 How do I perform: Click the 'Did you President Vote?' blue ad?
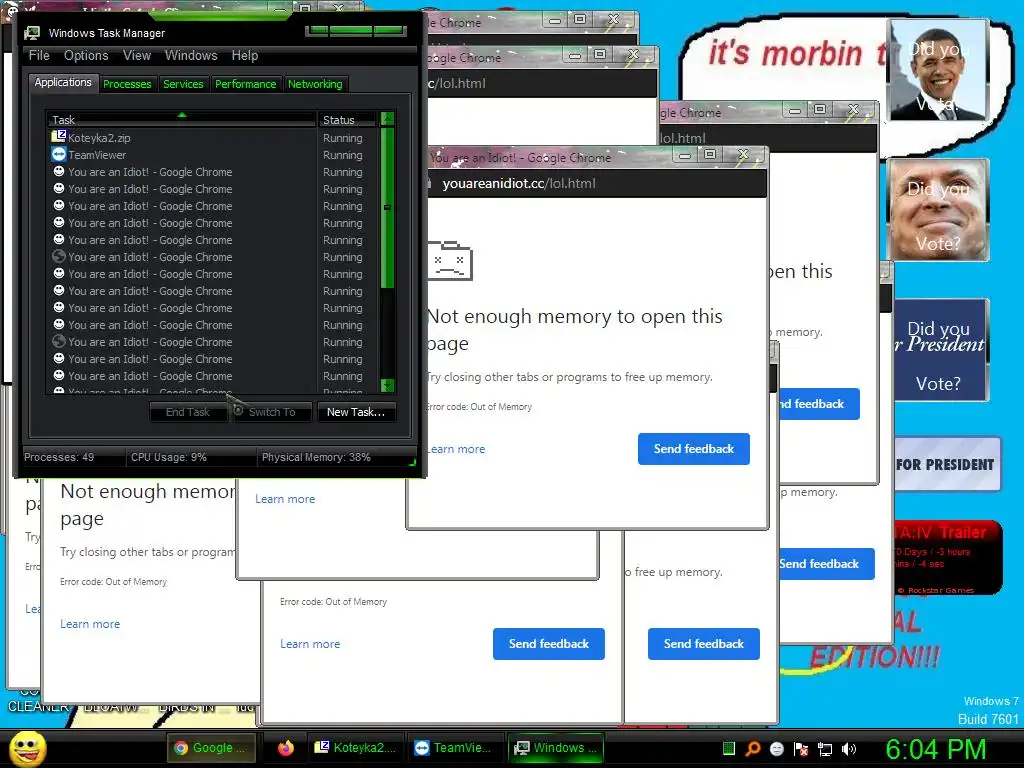coord(940,350)
